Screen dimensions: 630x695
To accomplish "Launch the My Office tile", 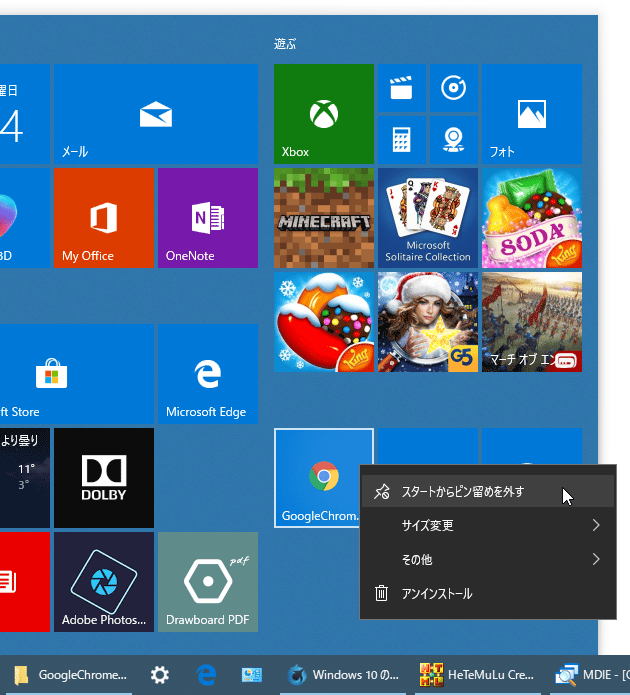I will pyautogui.click(x=104, y=218).
